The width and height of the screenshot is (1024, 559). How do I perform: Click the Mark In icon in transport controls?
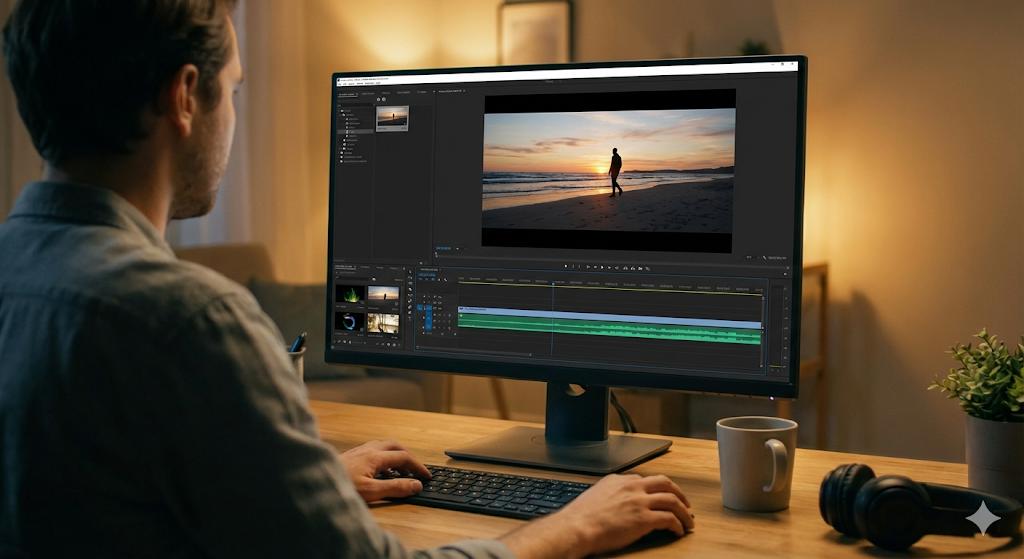pyautogui.click(x=565, y=267)
